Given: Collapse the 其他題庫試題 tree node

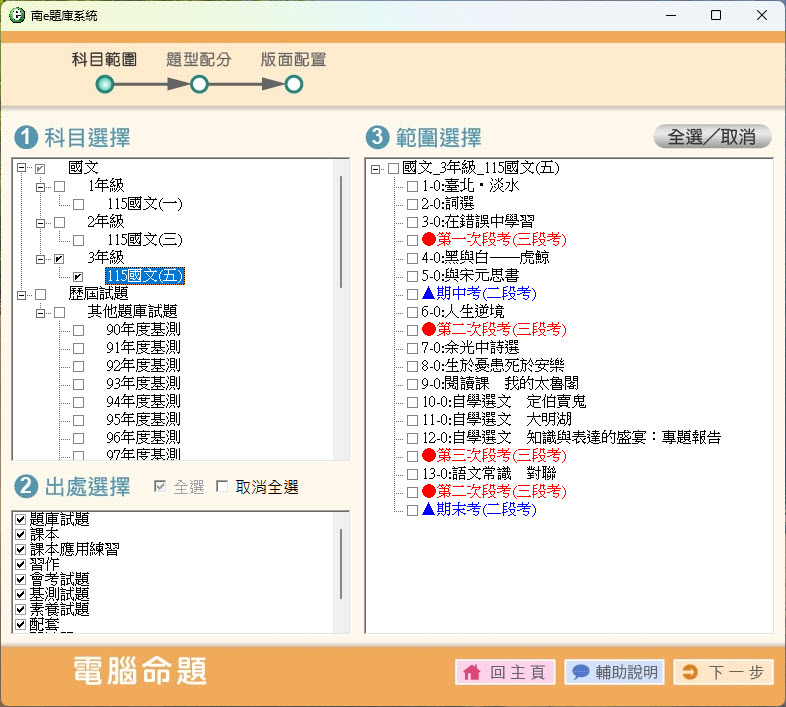Looking at the screenshot, I should click(x=40, y=313).
